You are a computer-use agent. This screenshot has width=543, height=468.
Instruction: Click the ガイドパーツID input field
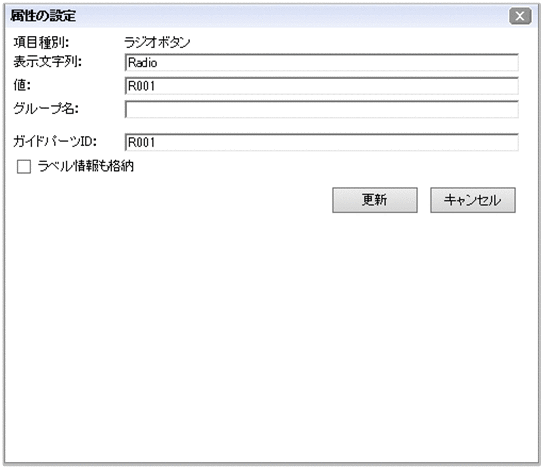[321, 142]
